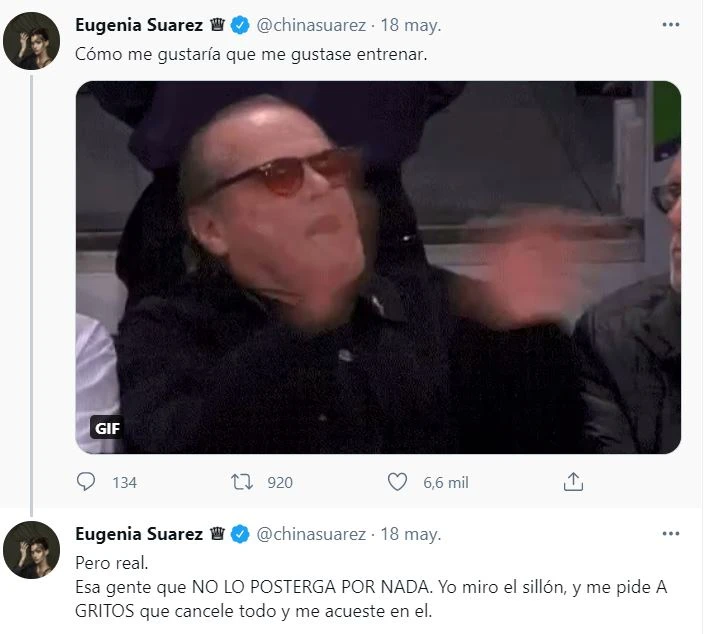Click Eugenia Suarez name on first tweet
Screen dimensions: 705x634
139,25
